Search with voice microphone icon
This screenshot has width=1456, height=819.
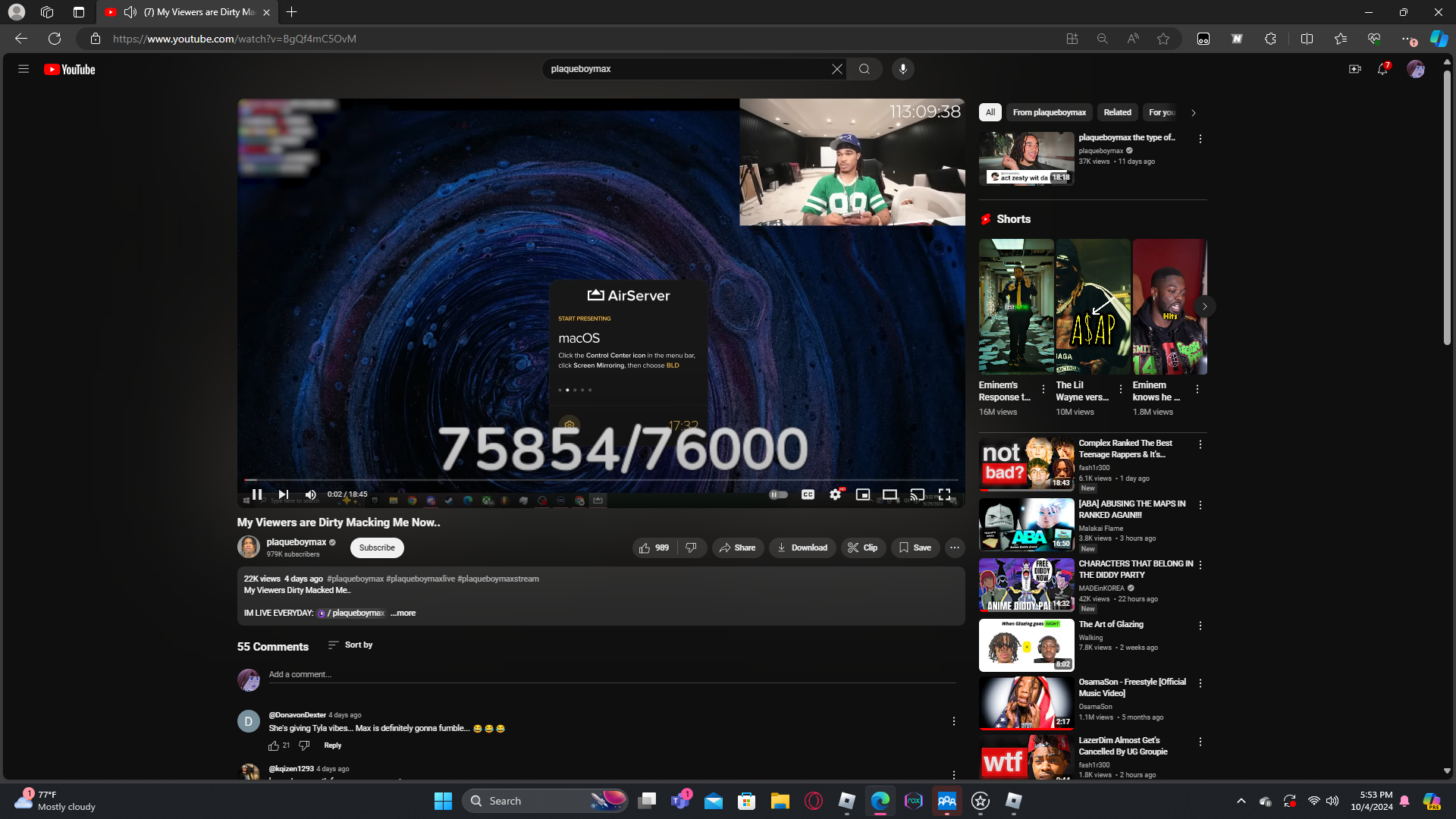[x=902, y=69]
